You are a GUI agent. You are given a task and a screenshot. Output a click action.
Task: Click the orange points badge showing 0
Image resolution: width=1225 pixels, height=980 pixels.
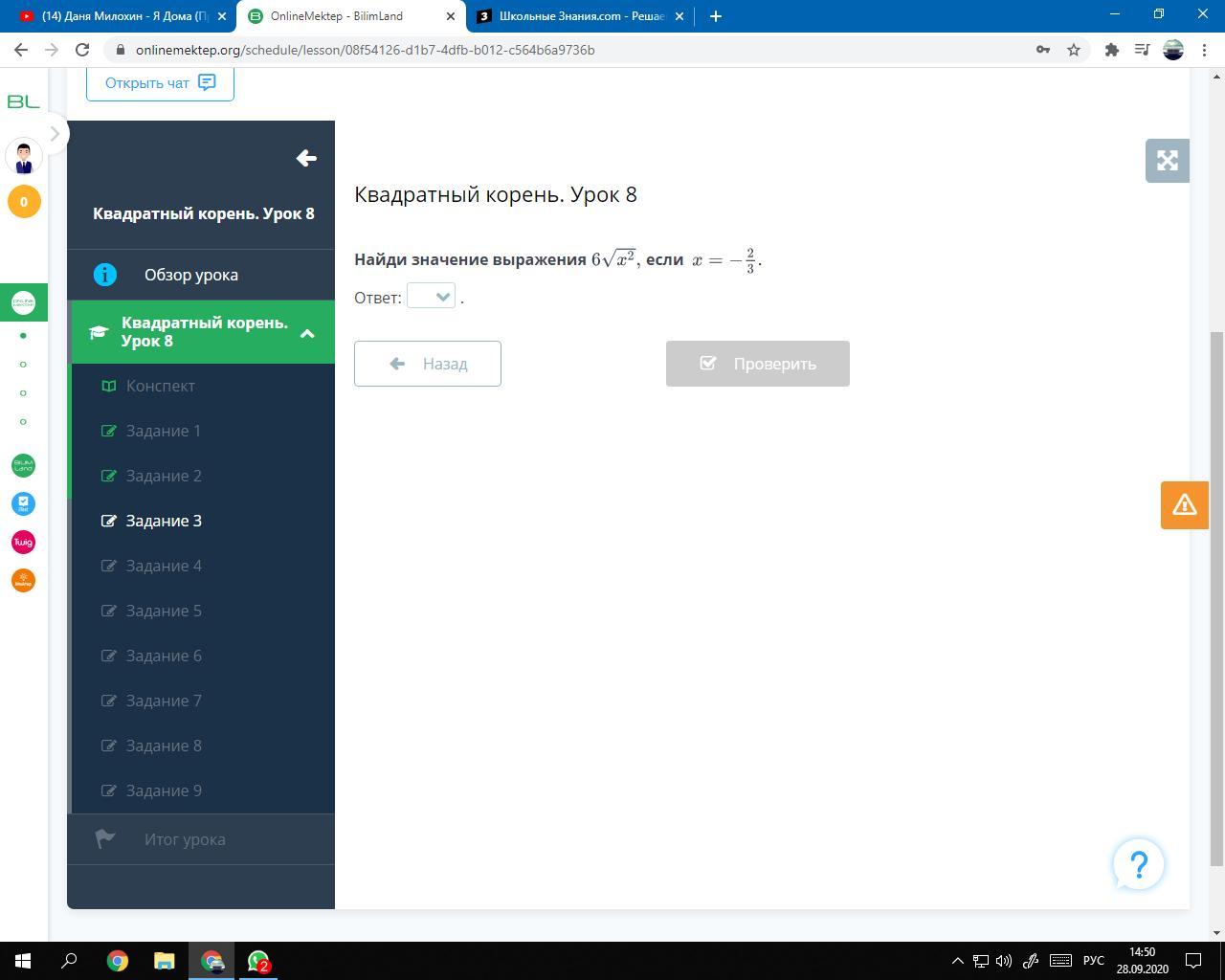click(24, 202)
